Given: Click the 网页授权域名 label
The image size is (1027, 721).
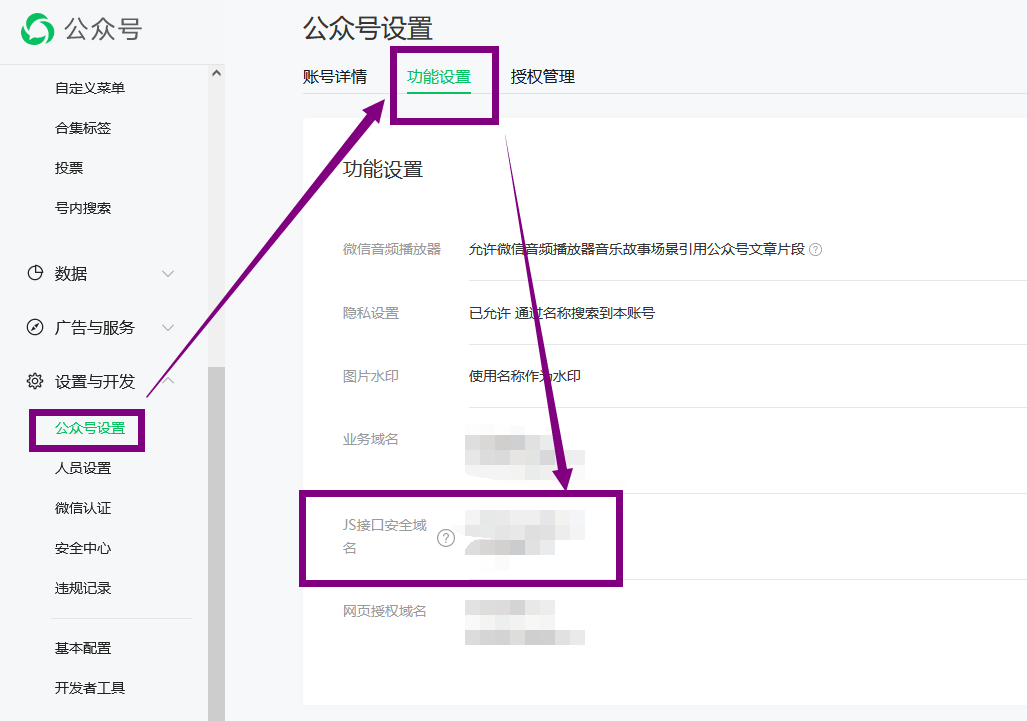Looking at the screenshot, I should click(x=384, y=611).
